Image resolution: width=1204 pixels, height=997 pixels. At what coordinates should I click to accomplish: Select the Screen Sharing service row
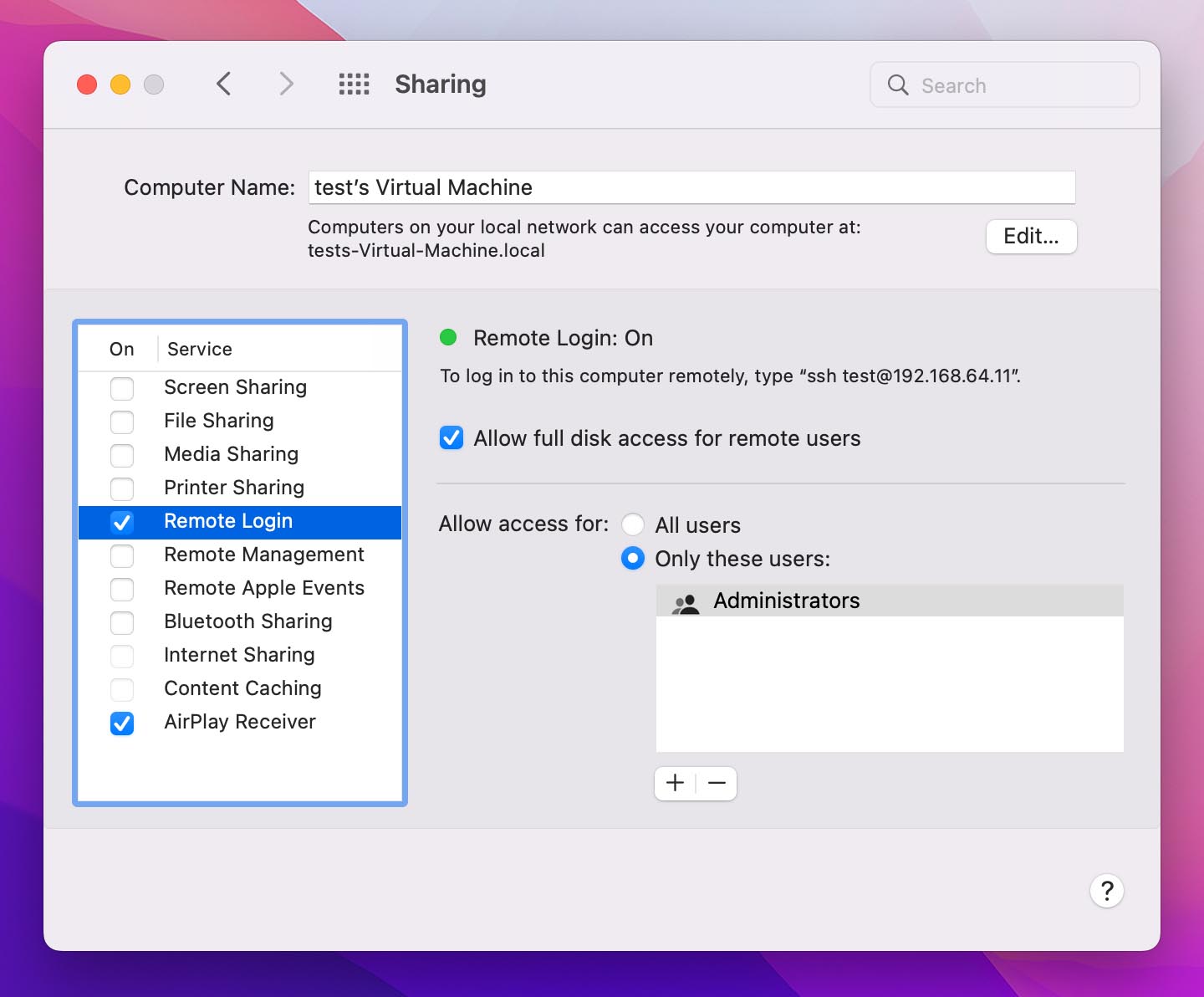[x=240, y=387]
